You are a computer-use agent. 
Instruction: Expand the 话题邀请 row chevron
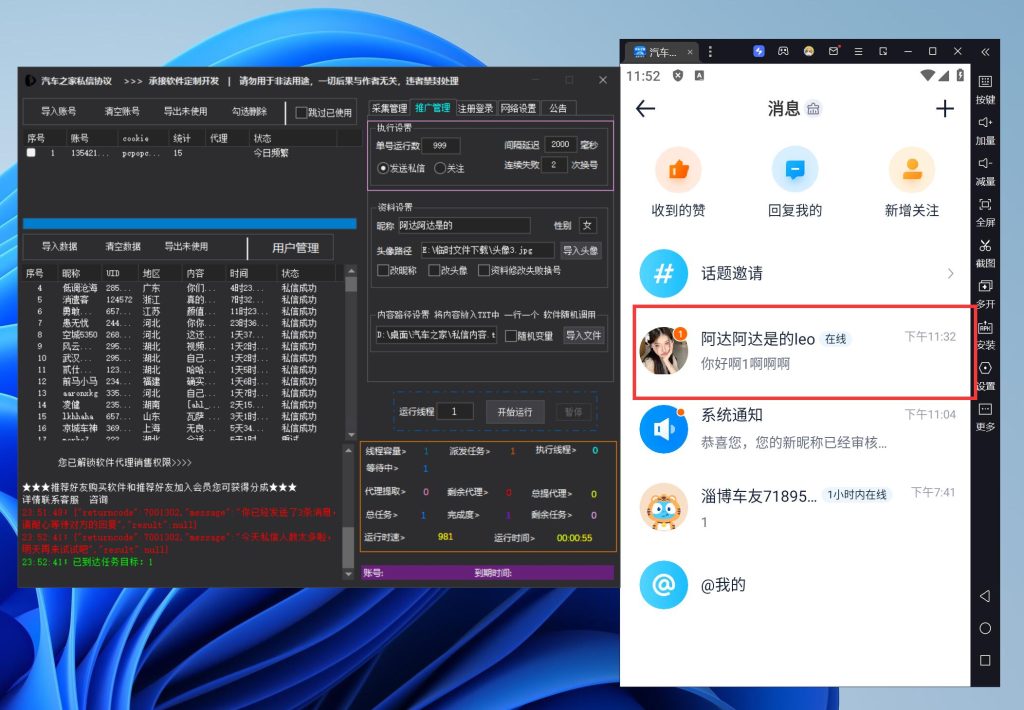(x=950, y=273)
